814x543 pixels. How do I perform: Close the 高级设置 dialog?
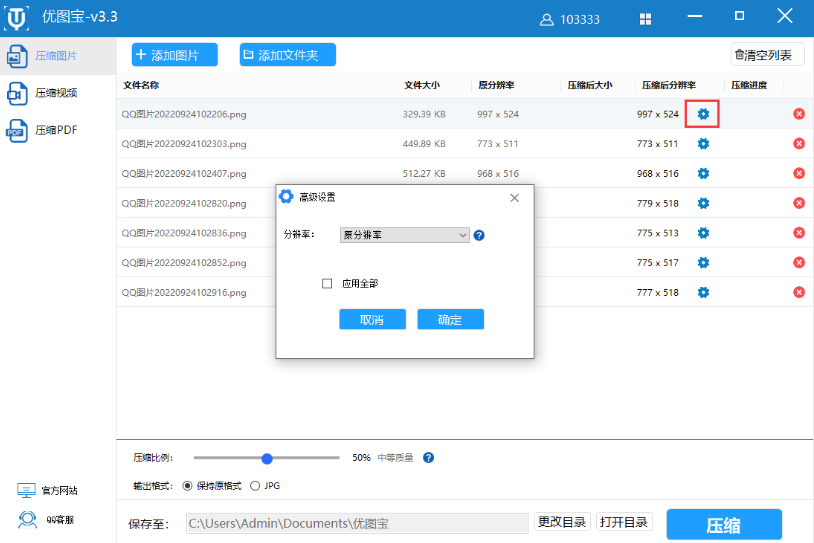click(514, 198)
